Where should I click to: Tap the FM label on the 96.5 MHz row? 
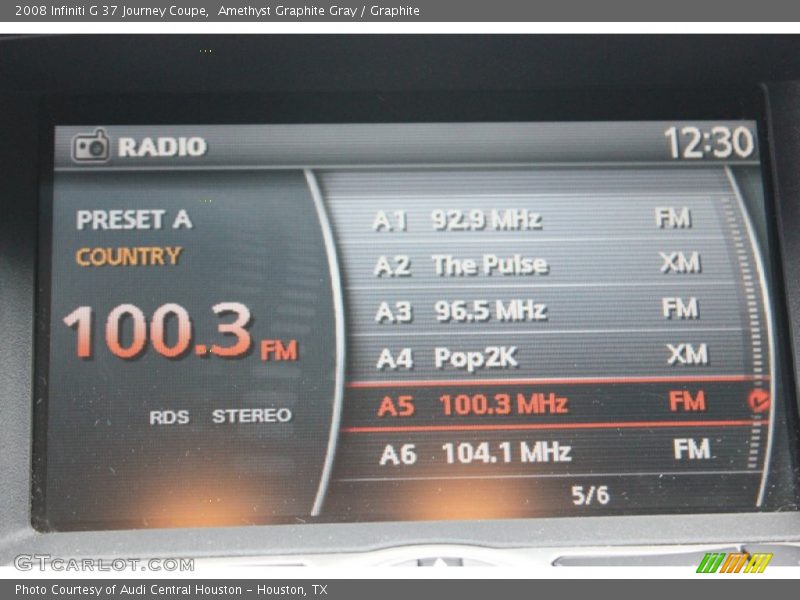[680, 308]
